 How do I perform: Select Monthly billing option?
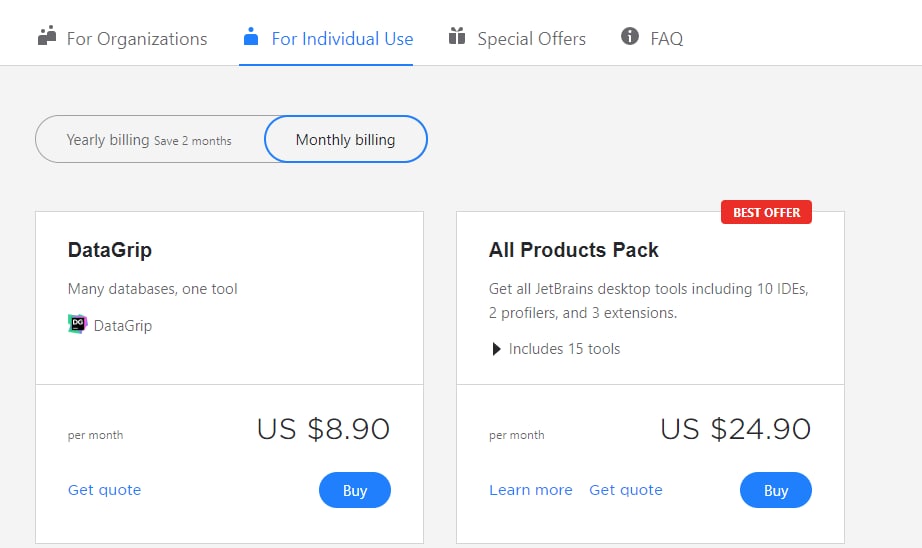pos(346,139)
